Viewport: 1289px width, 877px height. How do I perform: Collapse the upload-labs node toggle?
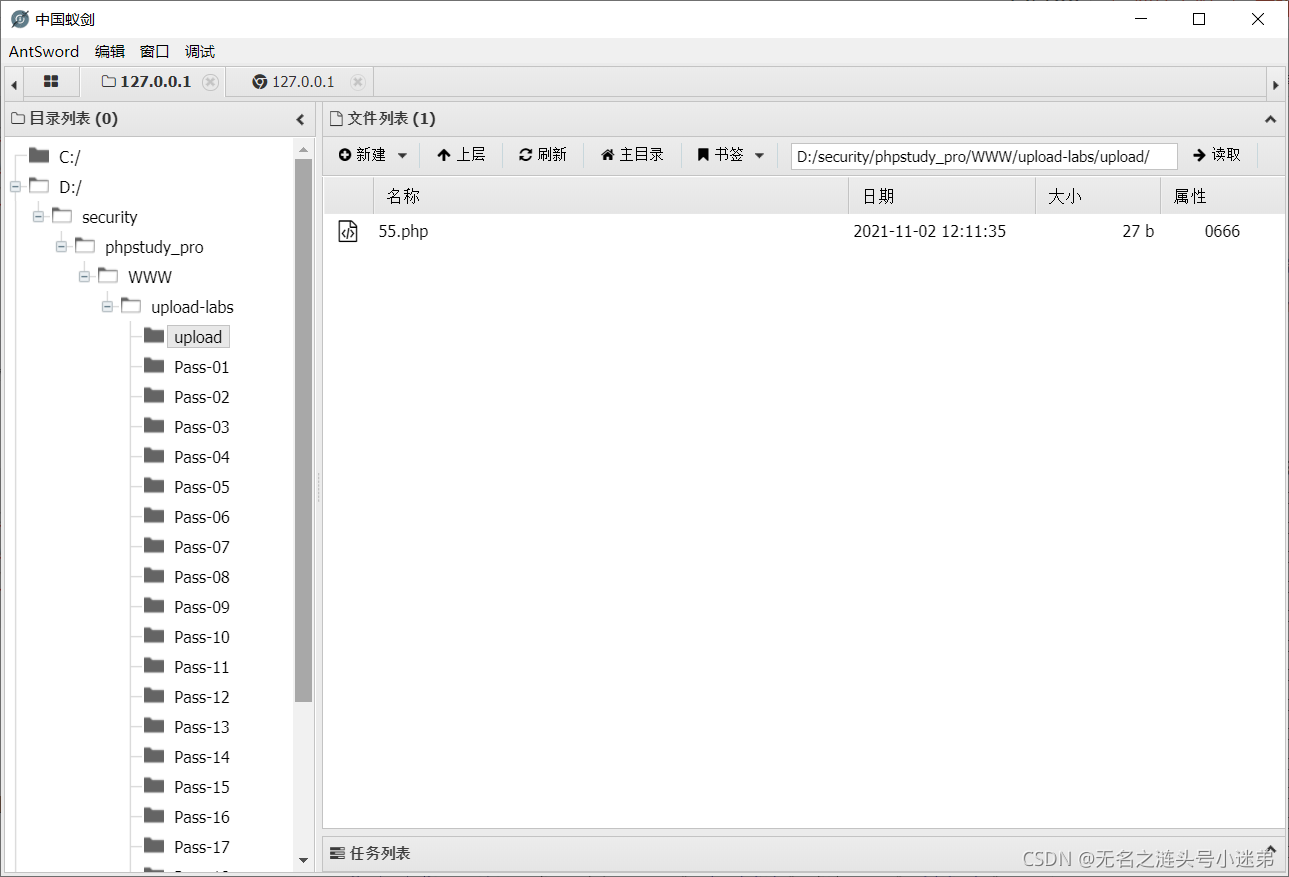point(107,306)
